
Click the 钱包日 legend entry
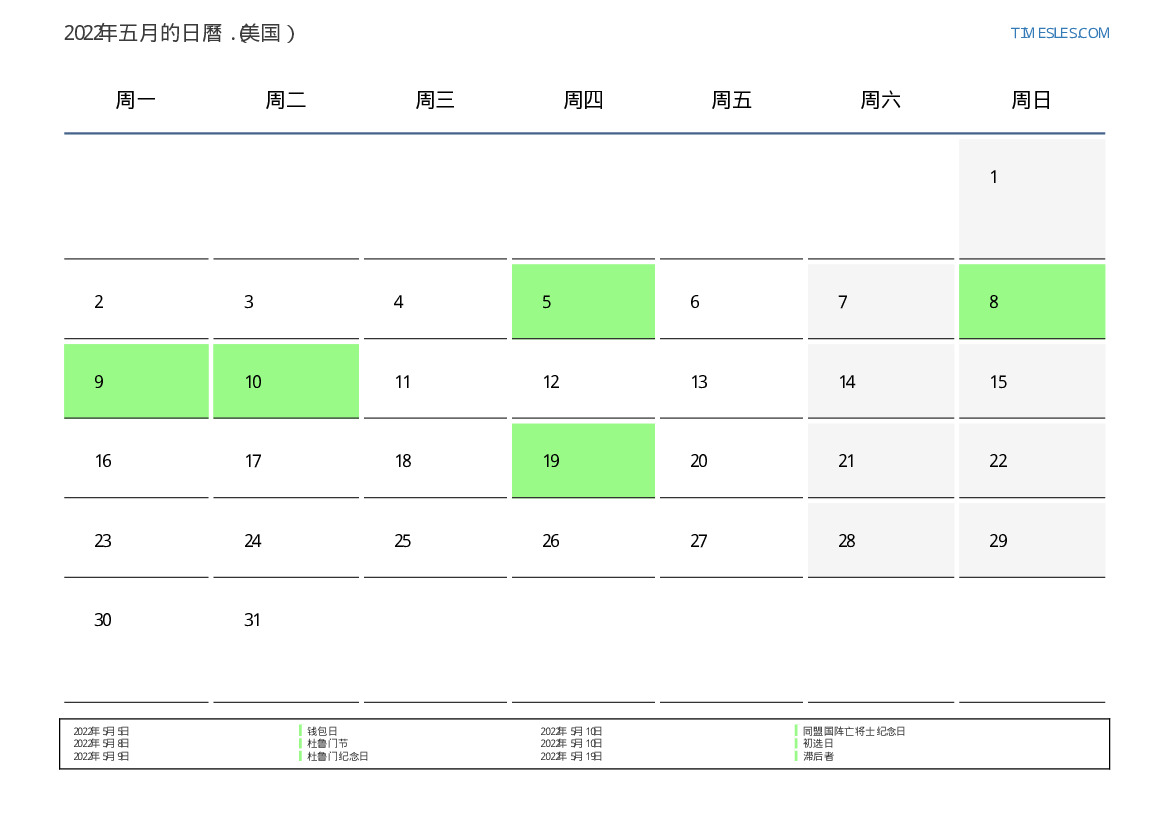pyautogui.click(x=322, y=731)
